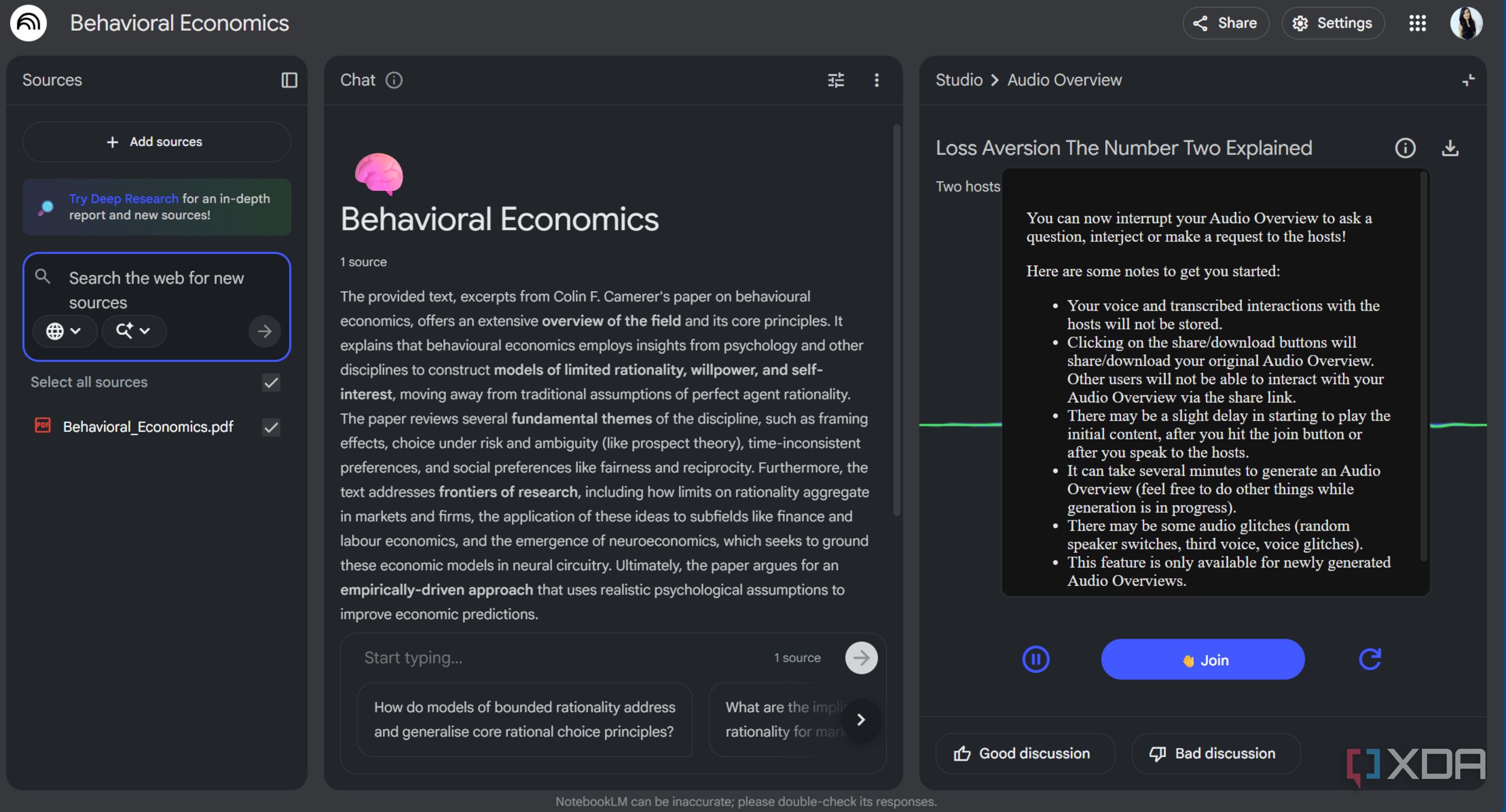Show Audio Overview info icon
Screen dimensions: 1506x812
point(1405,148)
